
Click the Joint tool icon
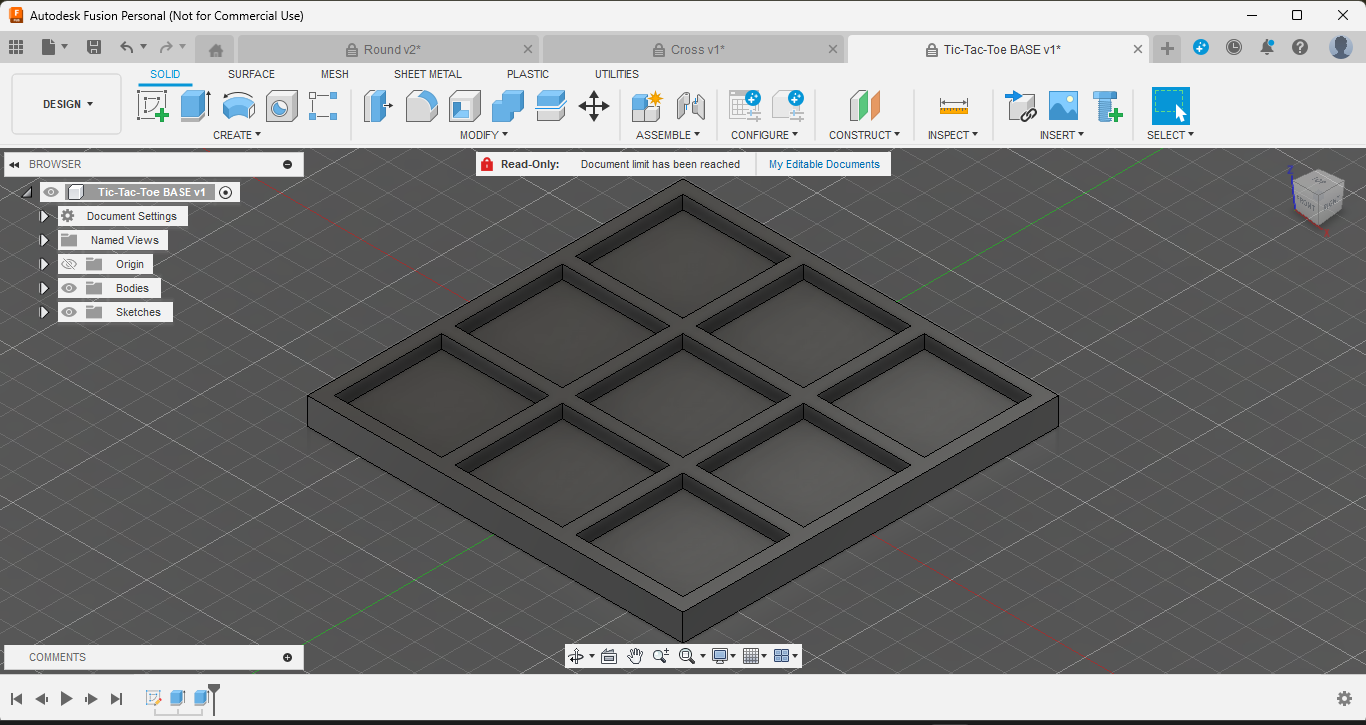[691, 106]
